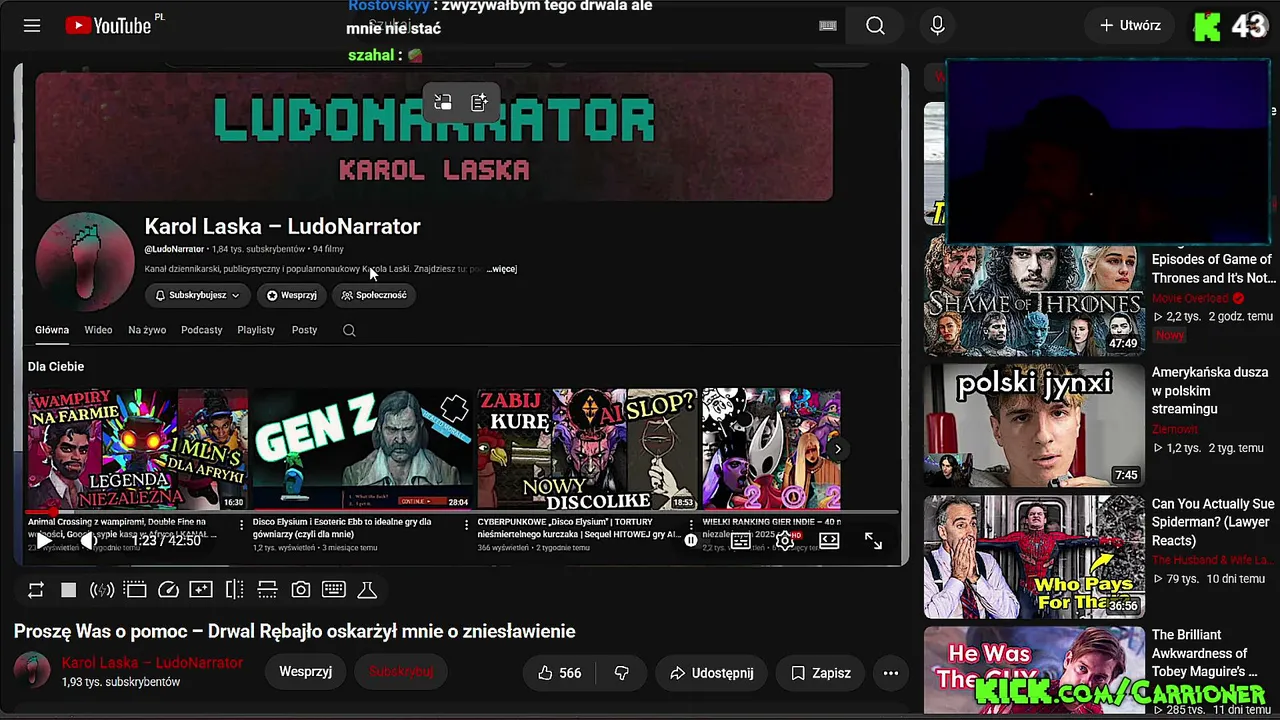
Task: Like the video with the 566 thumbs-up
Action: click(559, 673)
